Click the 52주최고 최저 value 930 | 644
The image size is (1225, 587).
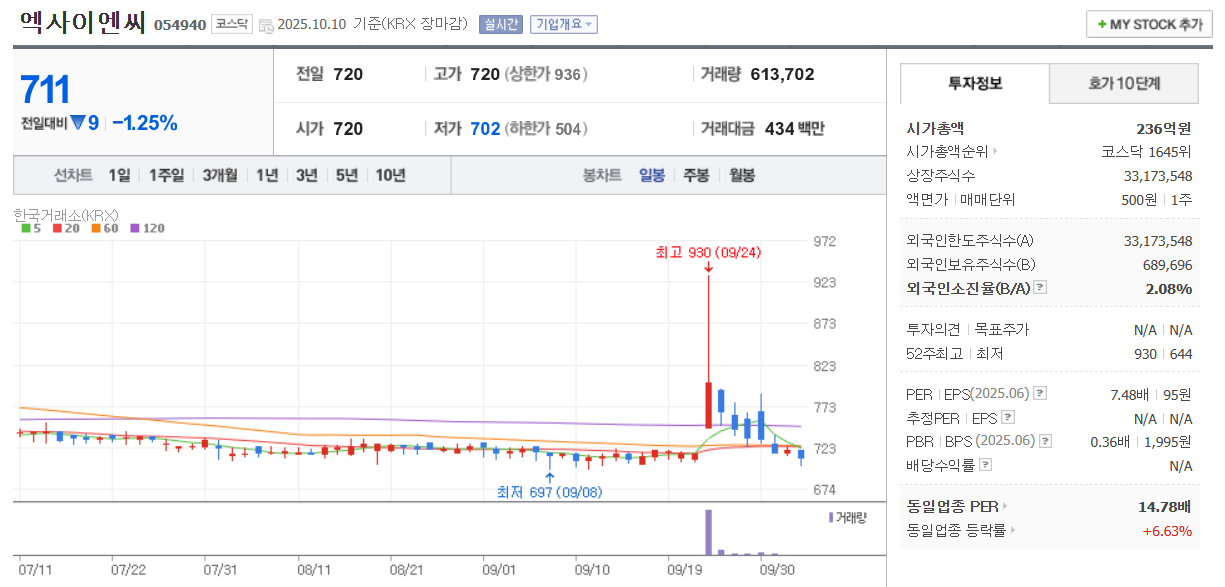pos(1162,353)
